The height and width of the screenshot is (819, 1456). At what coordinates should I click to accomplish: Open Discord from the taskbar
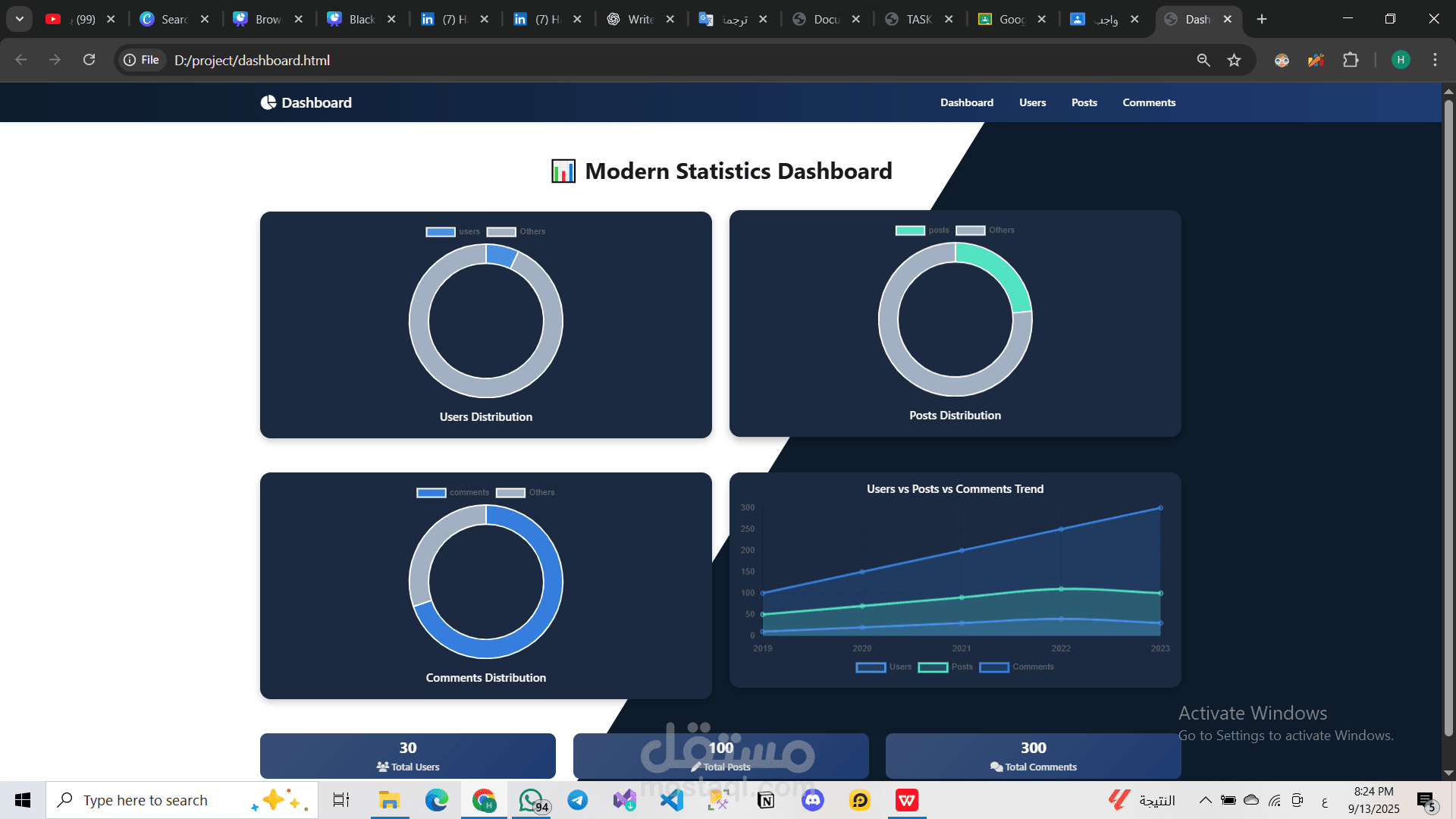coord(812,800)
